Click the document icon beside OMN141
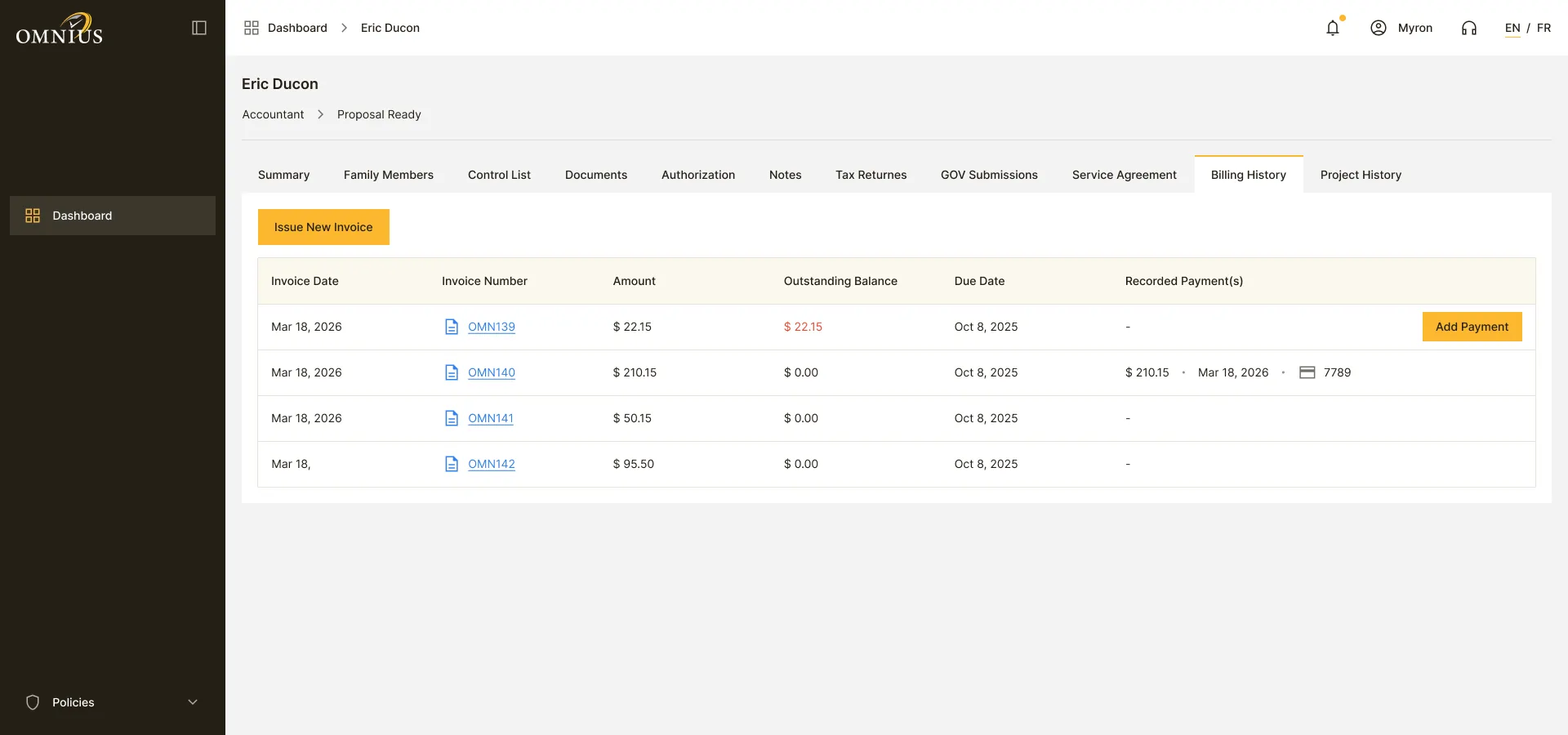 [x=452, y=418]
